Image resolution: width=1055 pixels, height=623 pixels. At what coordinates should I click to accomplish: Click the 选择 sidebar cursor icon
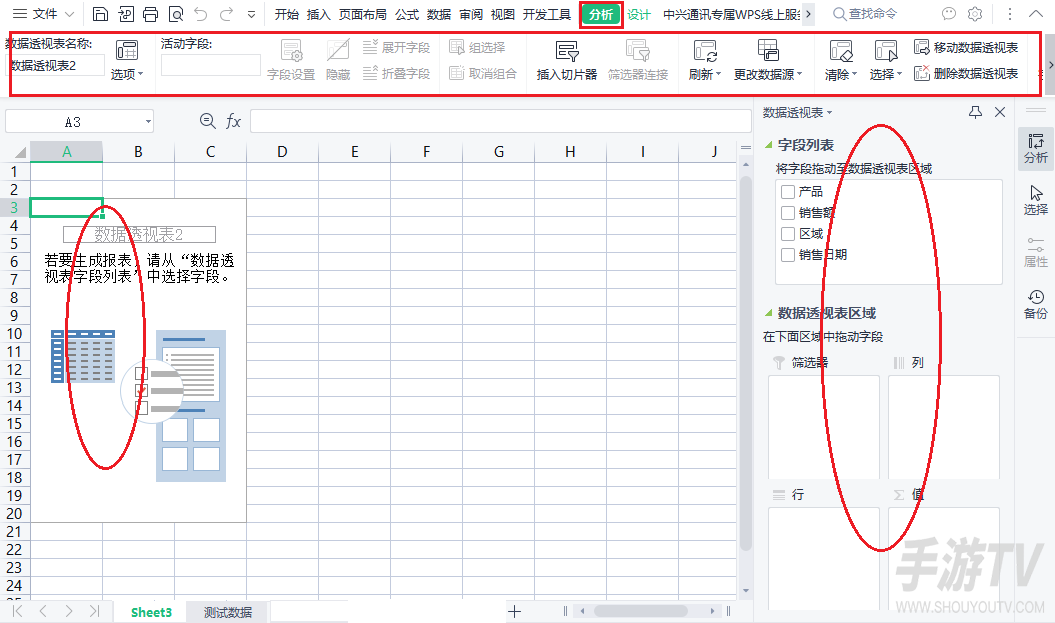pos(1035,200)
